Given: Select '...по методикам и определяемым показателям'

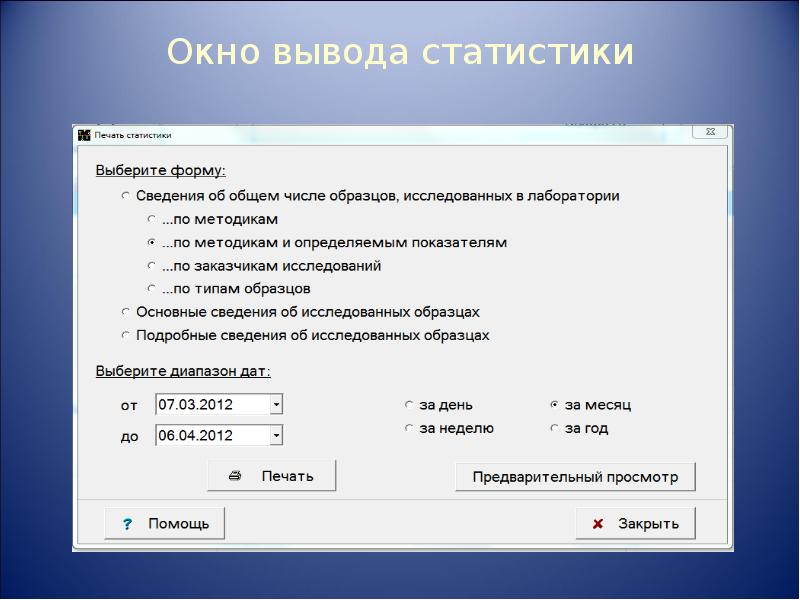Looking at the screenshot, I should coord(151,243).
